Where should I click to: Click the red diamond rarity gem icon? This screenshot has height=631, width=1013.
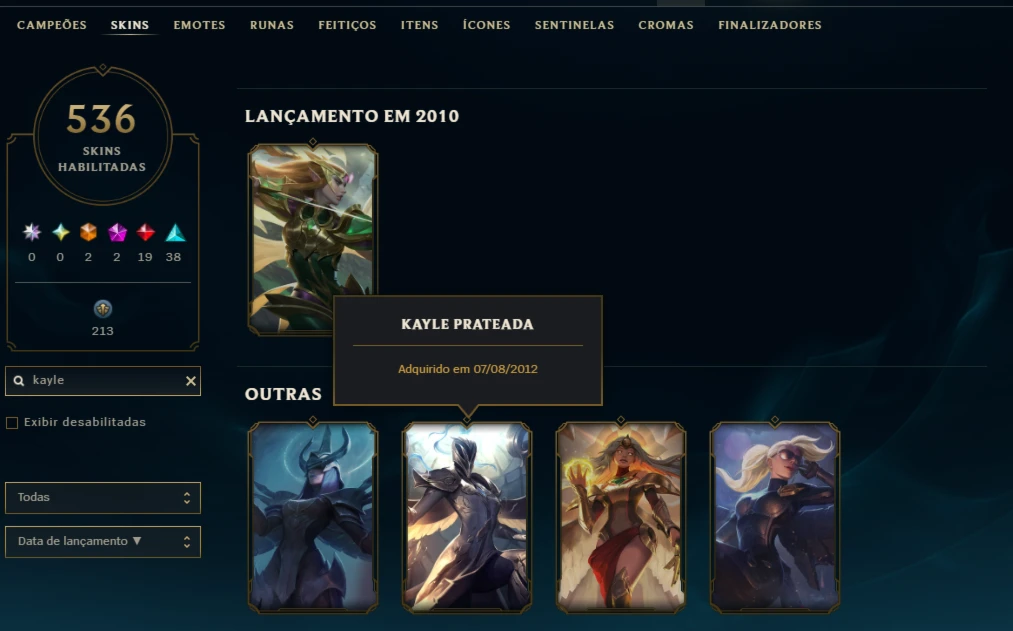[x=145, y=232]
